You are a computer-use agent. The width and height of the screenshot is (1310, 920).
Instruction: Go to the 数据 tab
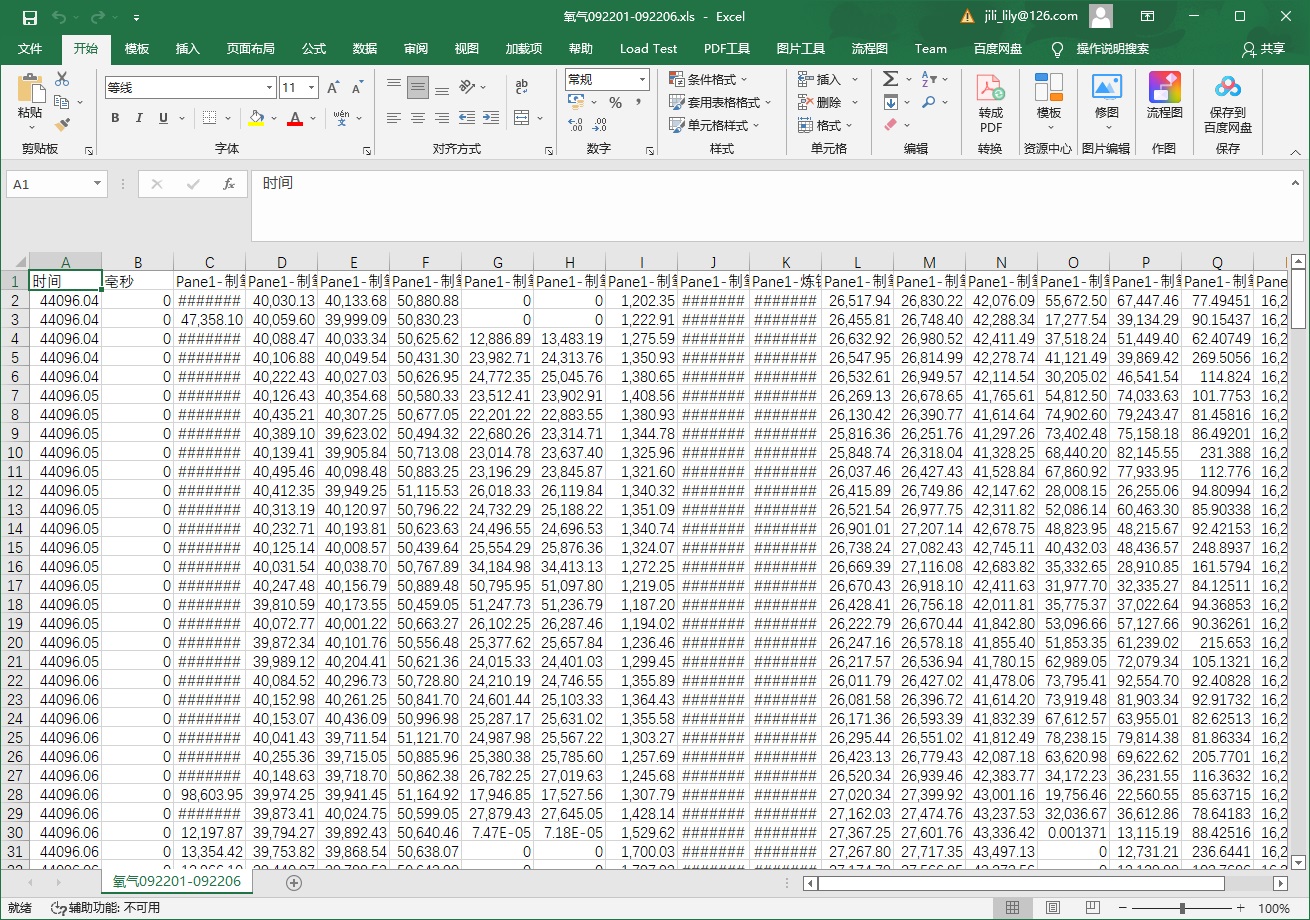point(365,48)
